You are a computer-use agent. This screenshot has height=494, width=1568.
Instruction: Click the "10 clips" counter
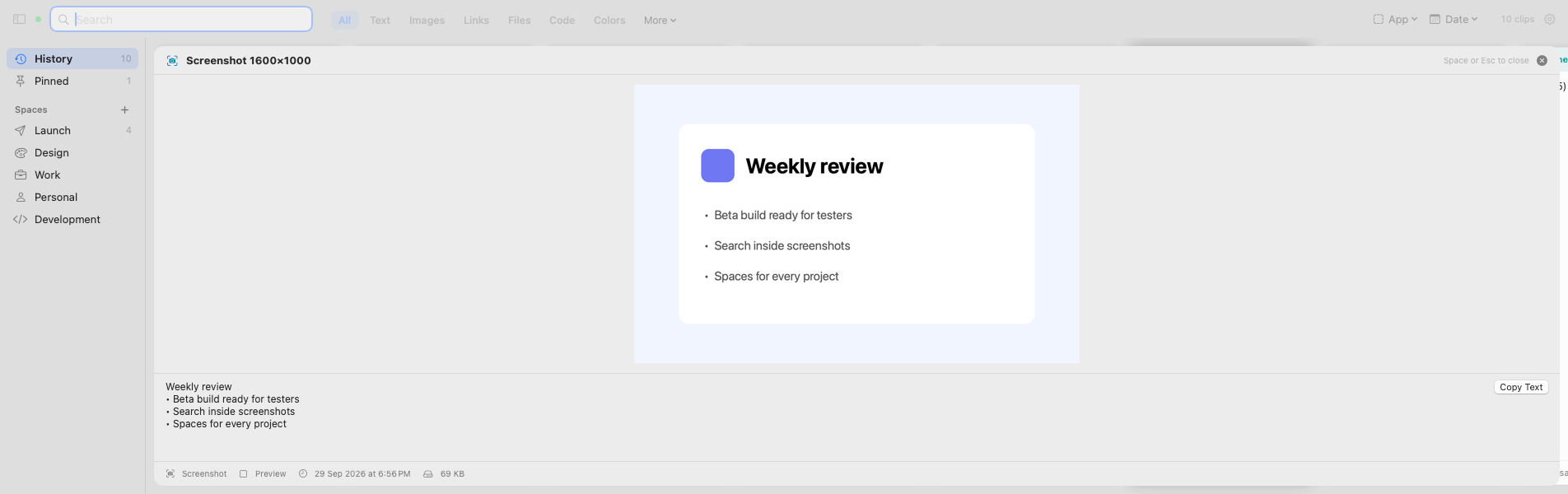click(1517, 19)
